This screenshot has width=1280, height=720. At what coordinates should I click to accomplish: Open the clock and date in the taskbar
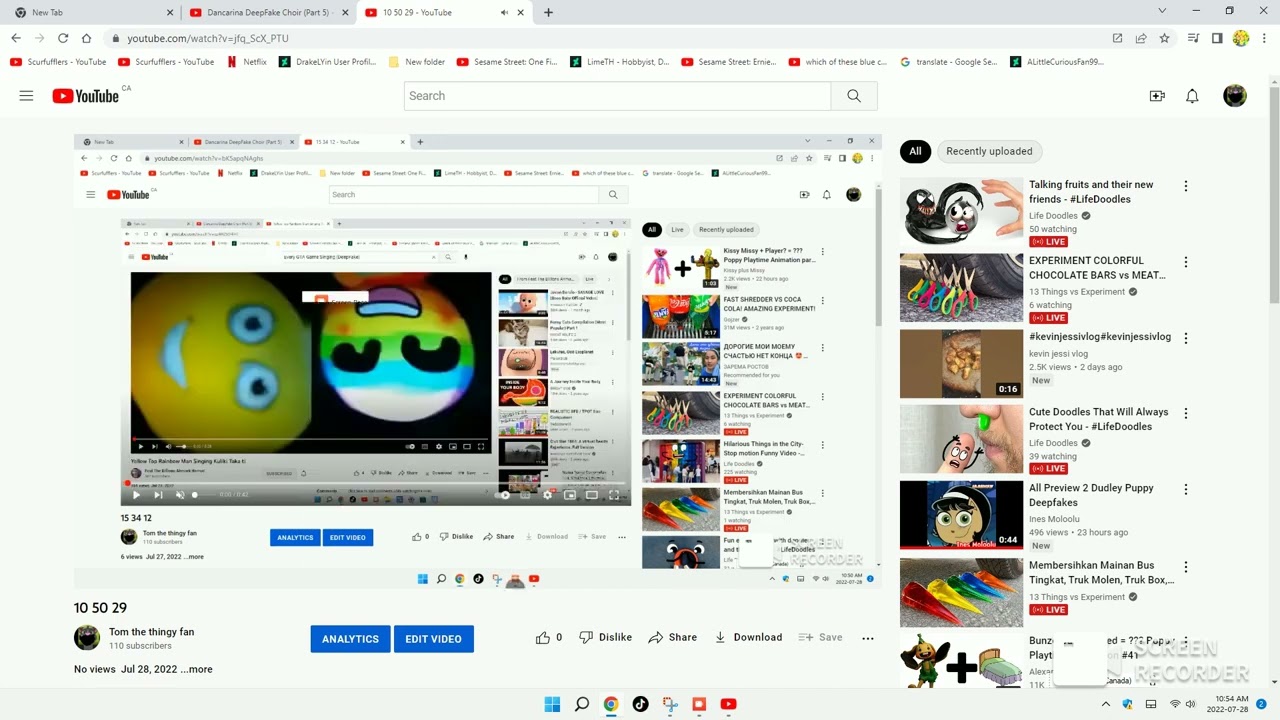(1227, 704)
